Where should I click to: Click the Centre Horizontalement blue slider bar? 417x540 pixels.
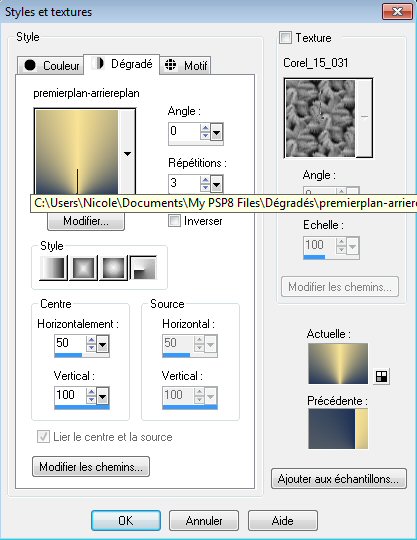click(68, 355)
